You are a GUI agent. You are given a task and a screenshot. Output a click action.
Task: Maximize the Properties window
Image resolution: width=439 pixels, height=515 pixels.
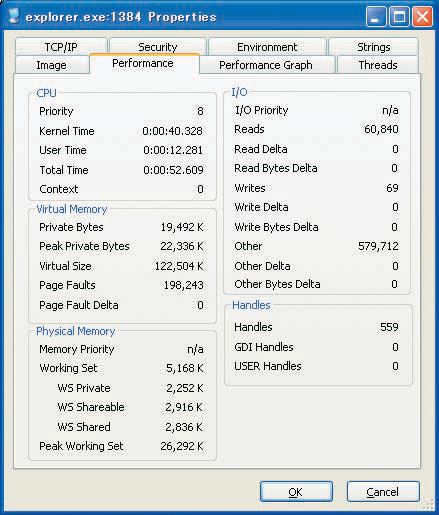click(399, 16)
